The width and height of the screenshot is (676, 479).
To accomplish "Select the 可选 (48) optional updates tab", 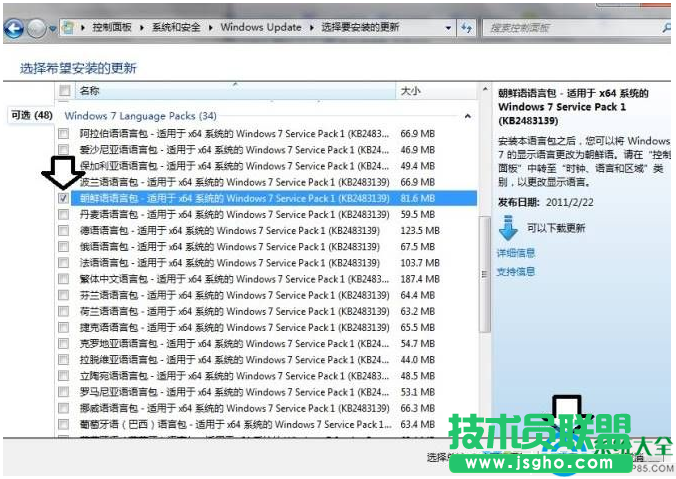I will pyautogui.click(x=31, y=115).
